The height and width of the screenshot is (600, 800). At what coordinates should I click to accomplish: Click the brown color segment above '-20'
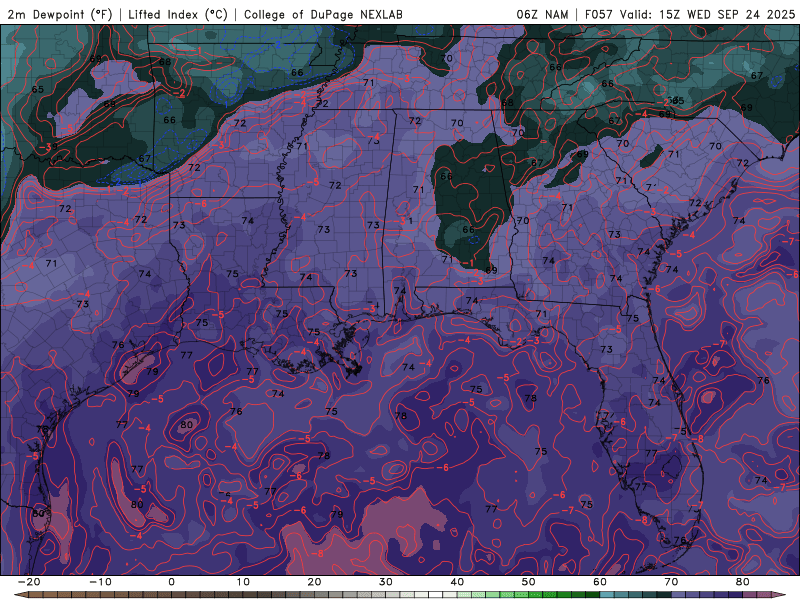[36, 595]
